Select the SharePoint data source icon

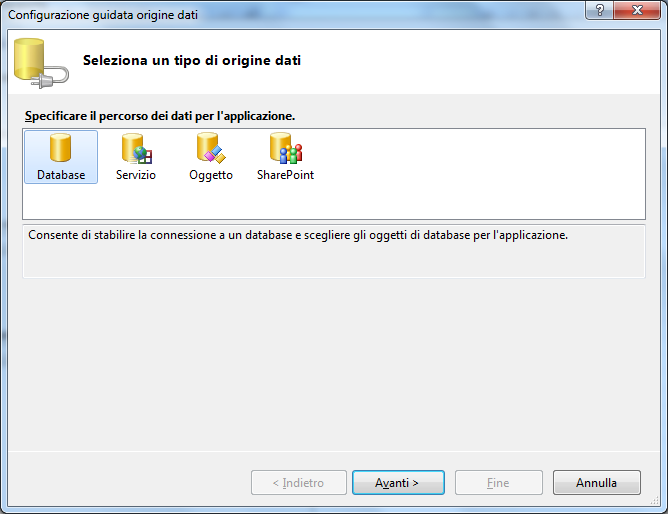click(x=286, y=148)
